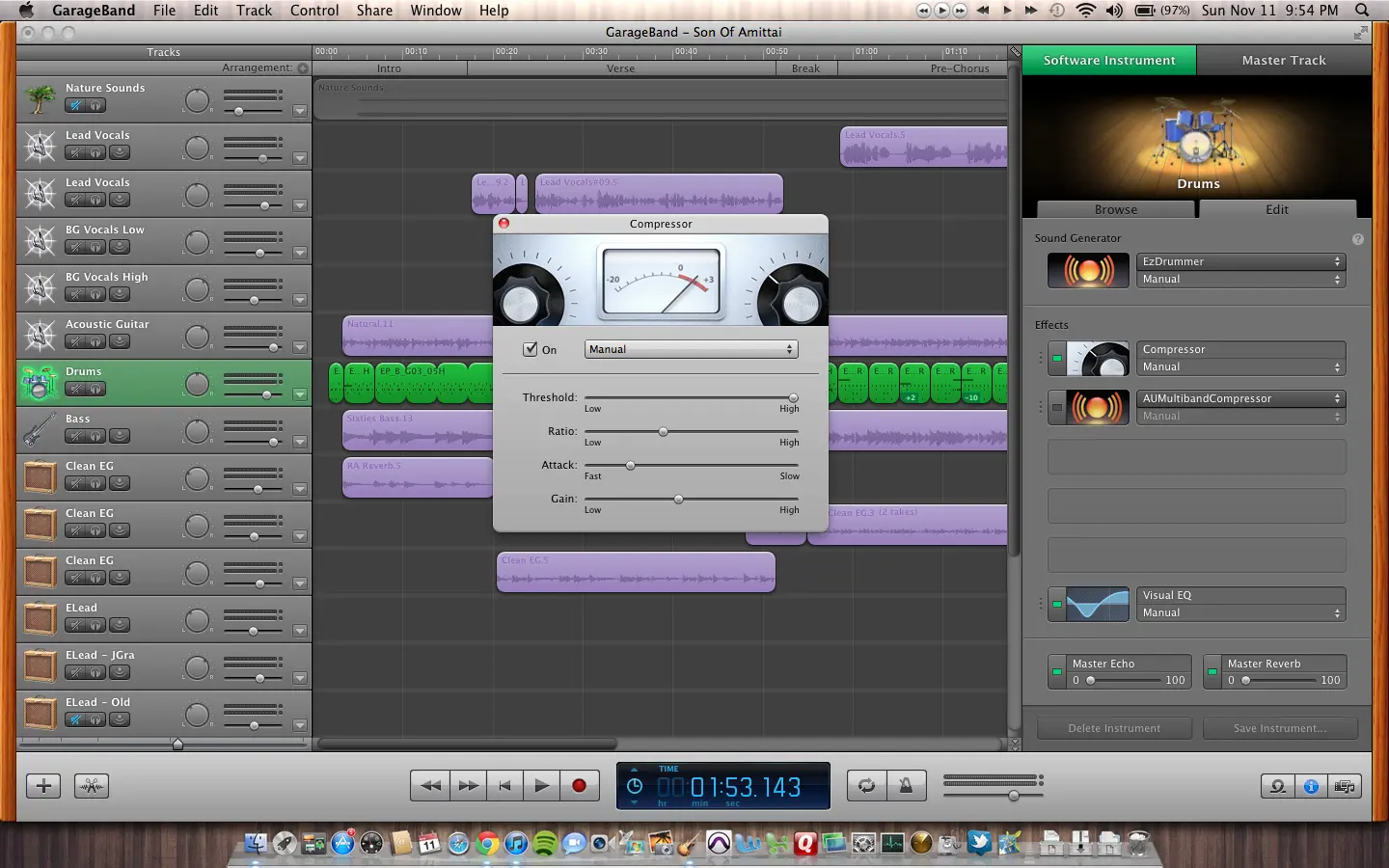1389x868 pixels.
Task: Open the Control menu
Action: (314, 11)
